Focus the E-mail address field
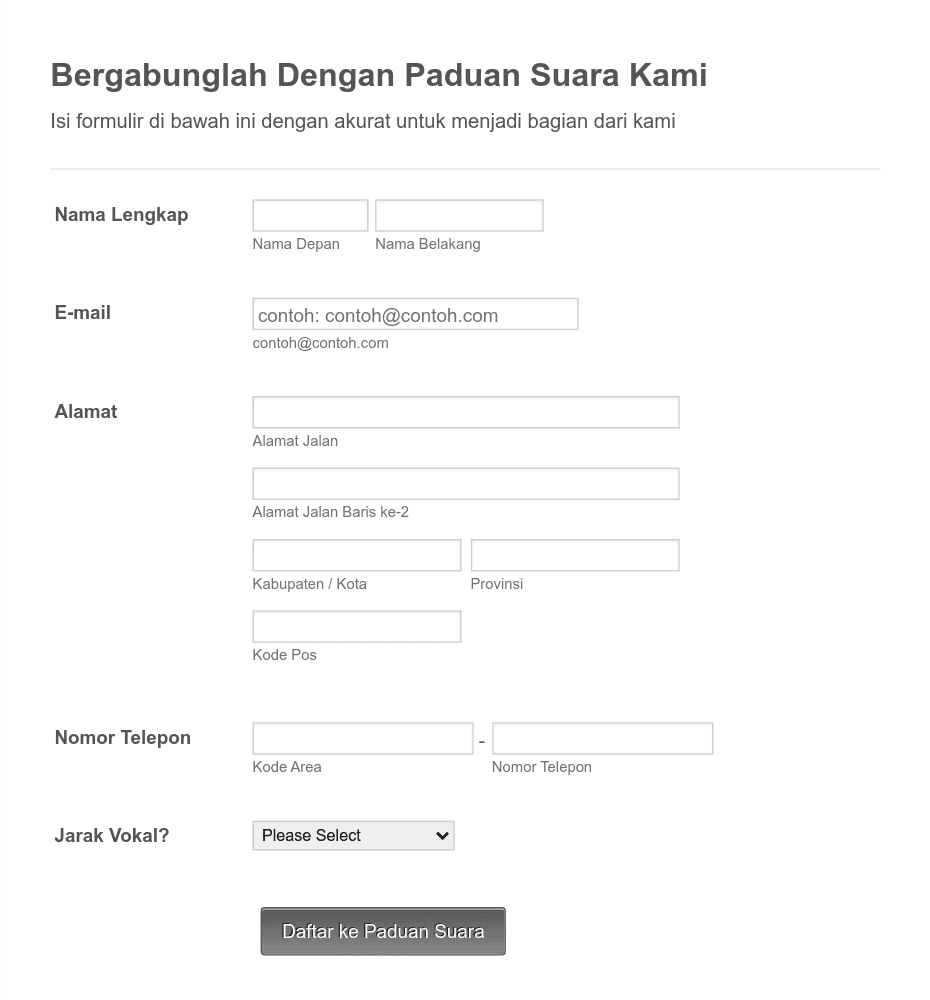Screen dimensions: 930x1000 tap(415, 314)
